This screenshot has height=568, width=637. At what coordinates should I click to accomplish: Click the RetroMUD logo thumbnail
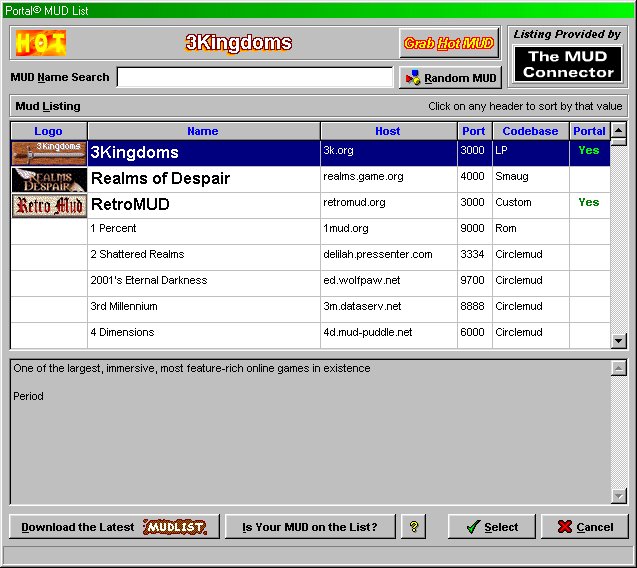[49, 206]
